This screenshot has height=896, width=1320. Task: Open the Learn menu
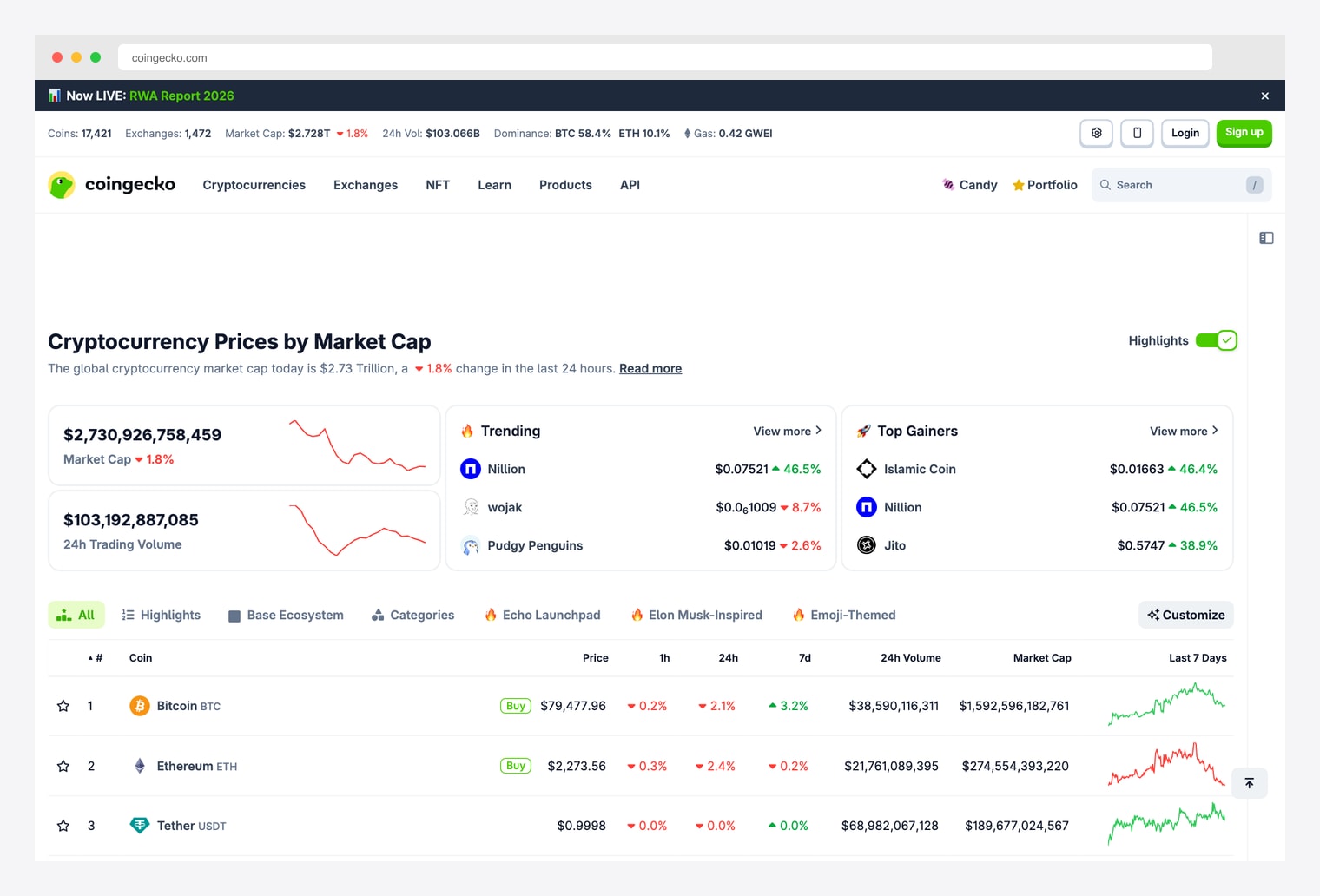click(x=494, y=185)
